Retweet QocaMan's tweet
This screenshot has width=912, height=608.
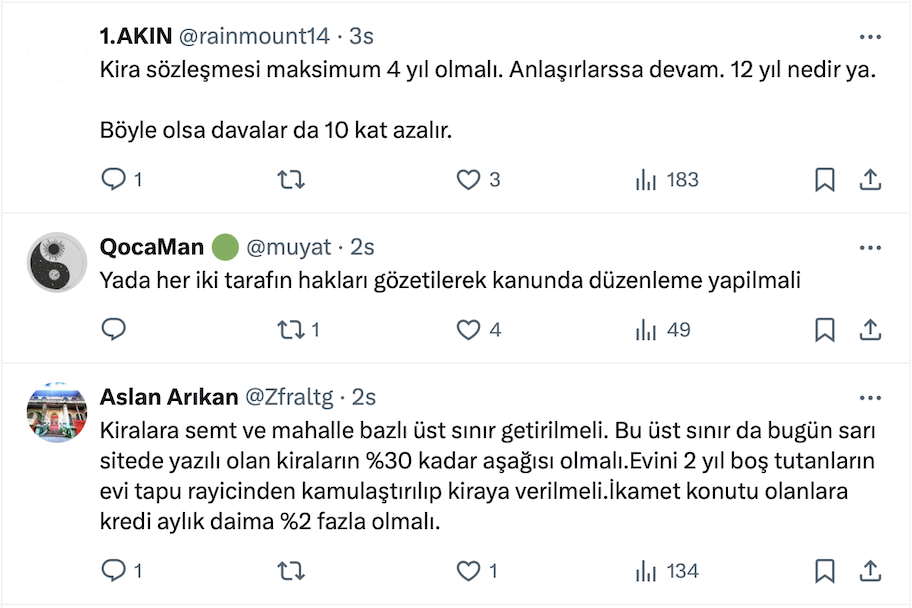point(291,329)
